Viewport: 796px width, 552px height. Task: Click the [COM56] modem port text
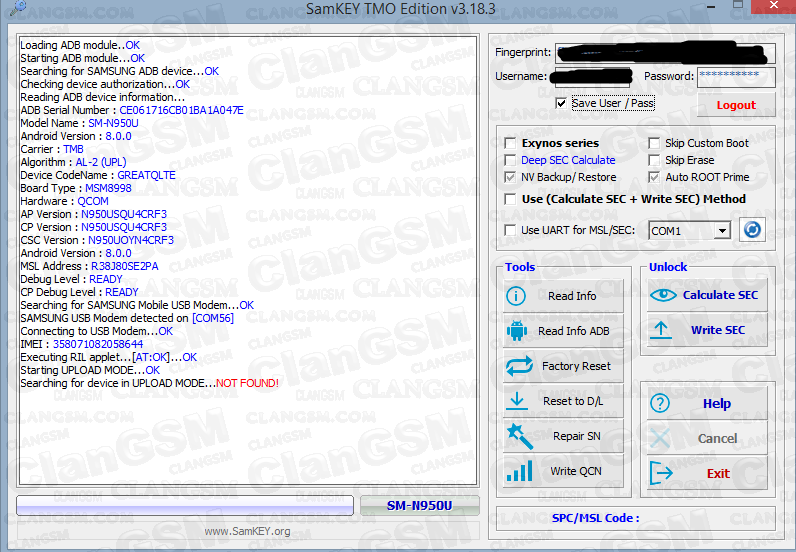[x=213, y=318]
